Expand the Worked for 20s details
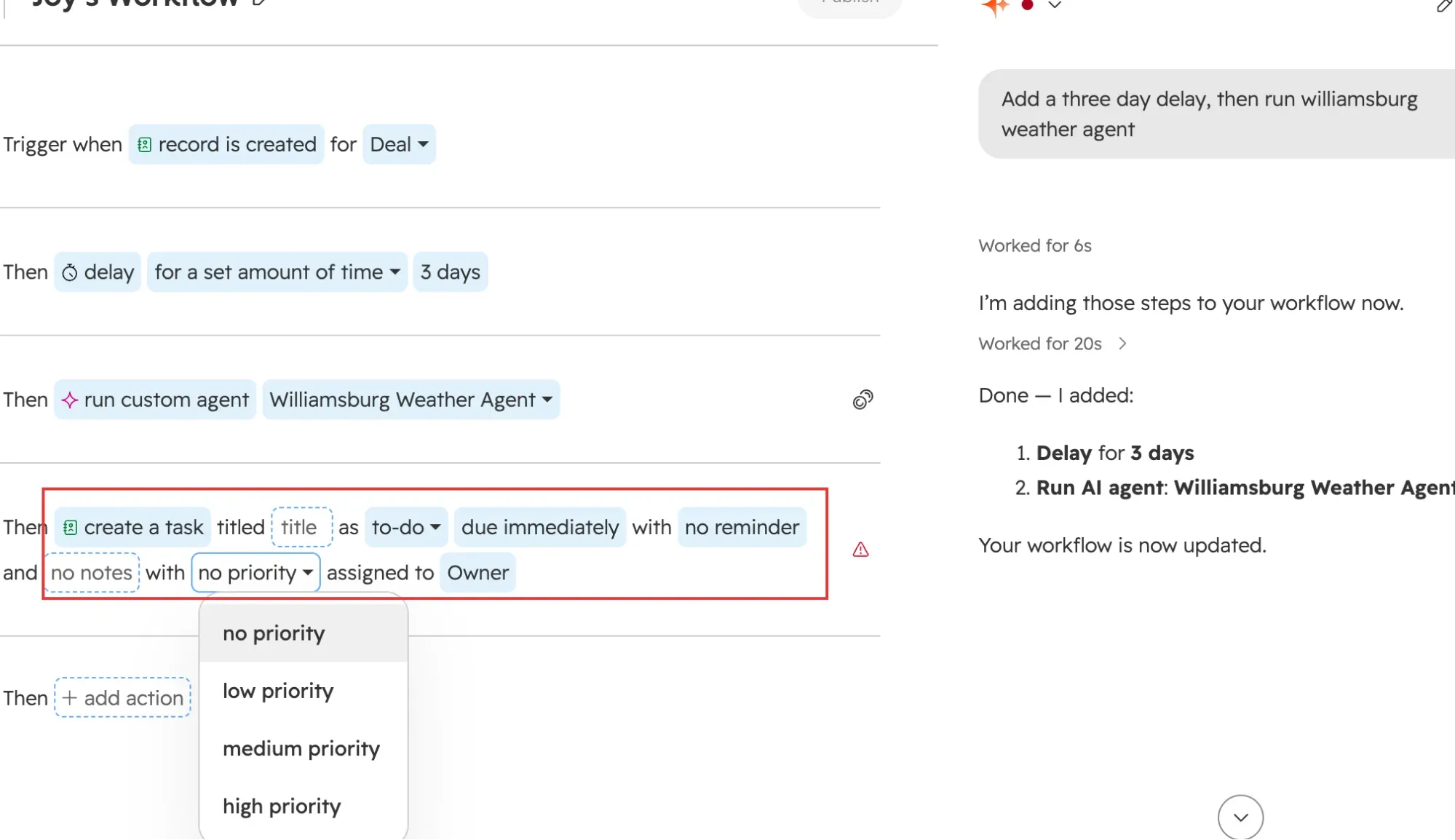The image size is (1455, 840). coord(1052,344)
